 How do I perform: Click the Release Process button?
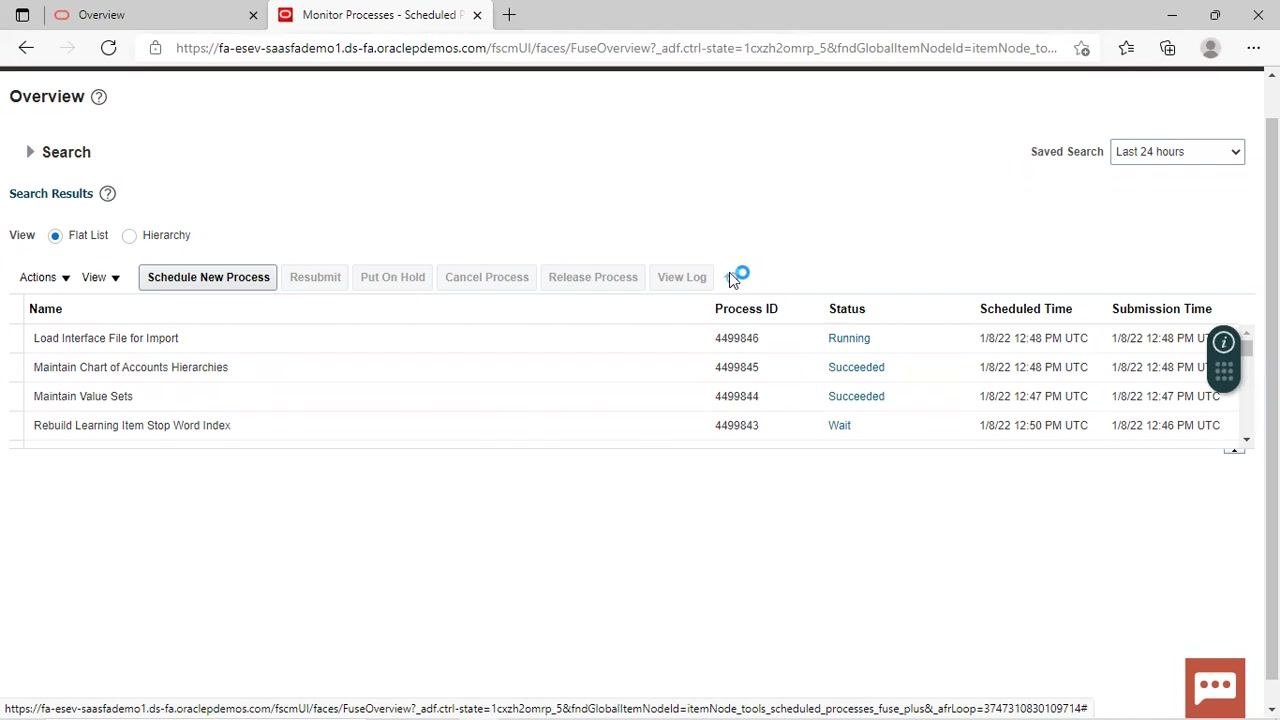coord(593,277)
